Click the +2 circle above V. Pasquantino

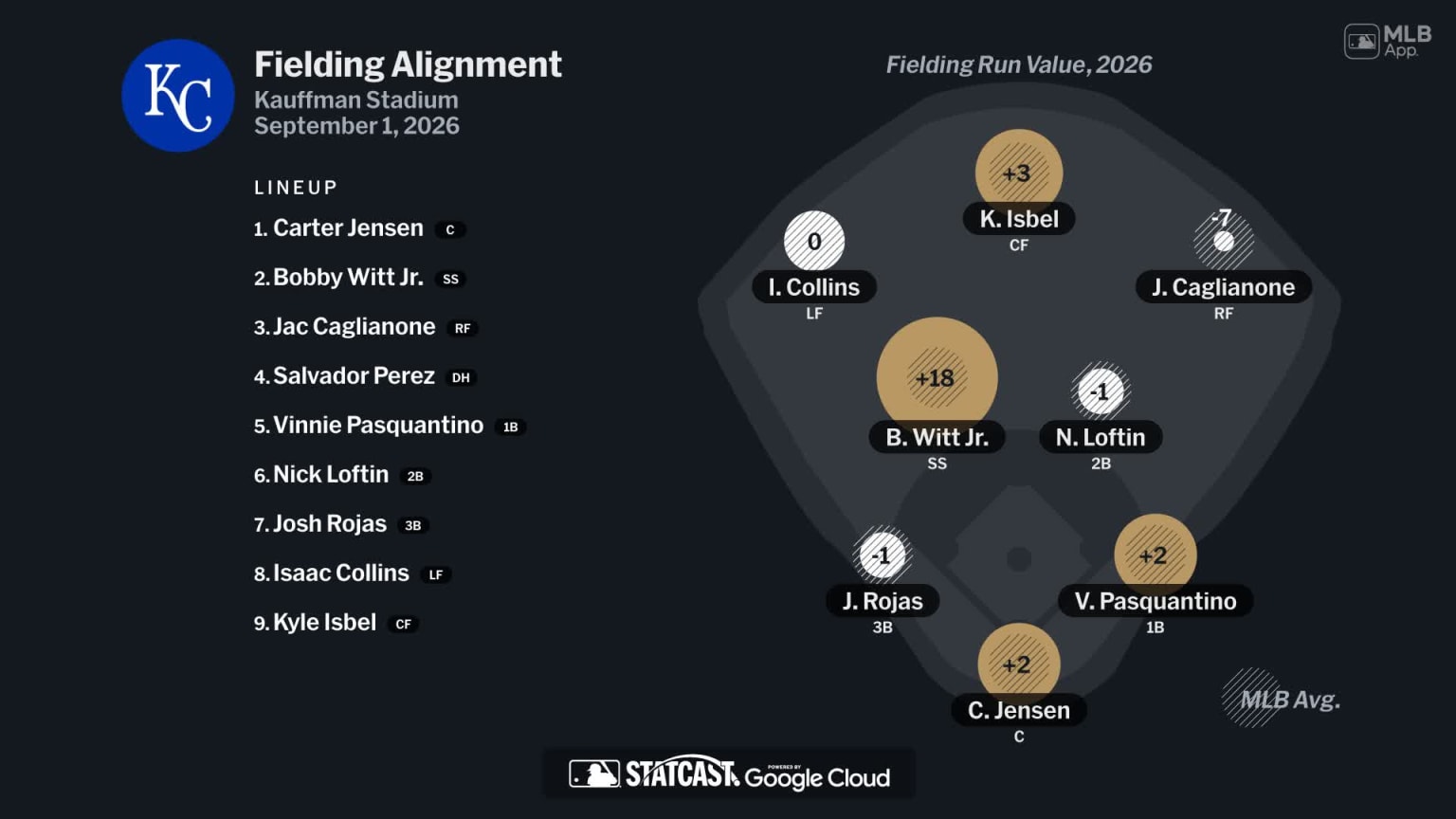tap(1155, 555)
